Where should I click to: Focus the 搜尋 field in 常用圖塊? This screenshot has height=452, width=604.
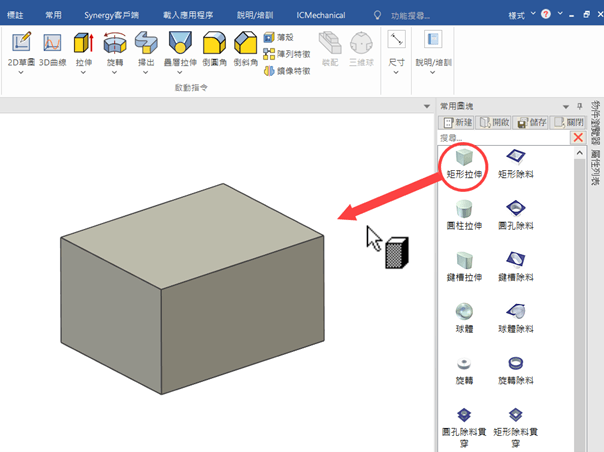tap(504, 138)
